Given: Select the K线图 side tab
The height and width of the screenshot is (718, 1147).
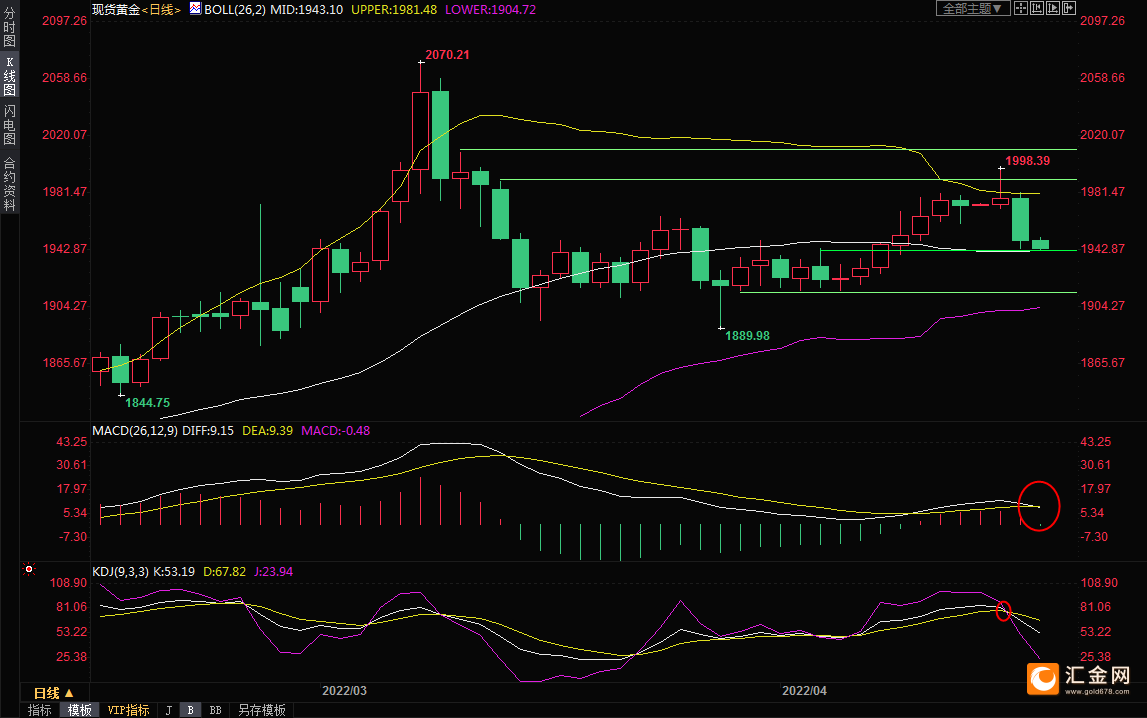Looking at the screenshot, I should [x=10, y=76].
